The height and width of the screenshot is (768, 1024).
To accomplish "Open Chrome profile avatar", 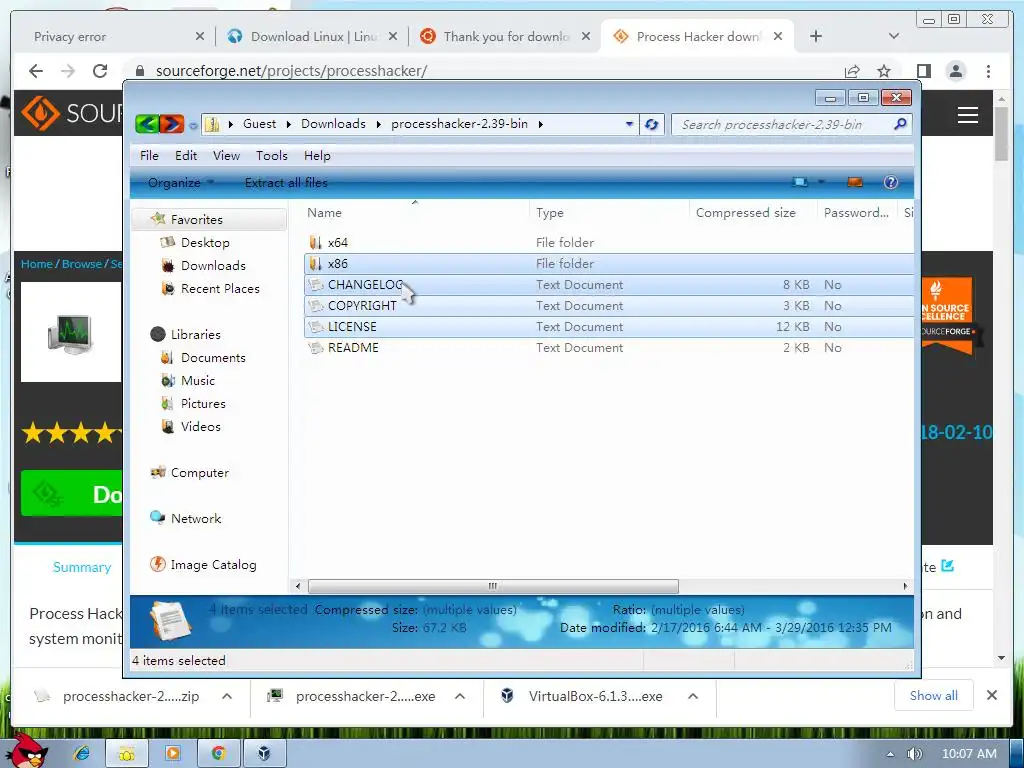I will coord(956,71).
